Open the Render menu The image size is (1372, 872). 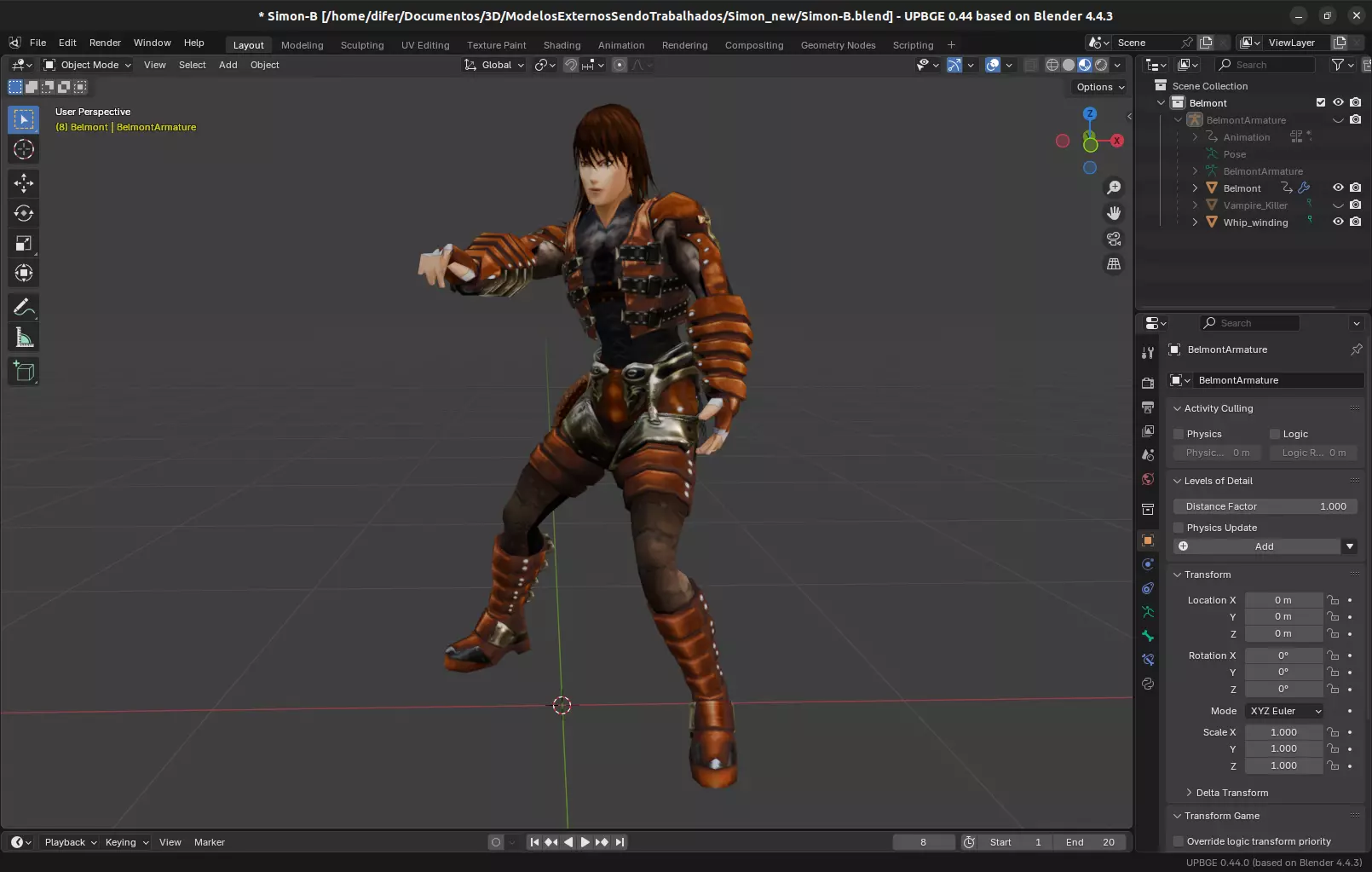click(x=105, y=43)
